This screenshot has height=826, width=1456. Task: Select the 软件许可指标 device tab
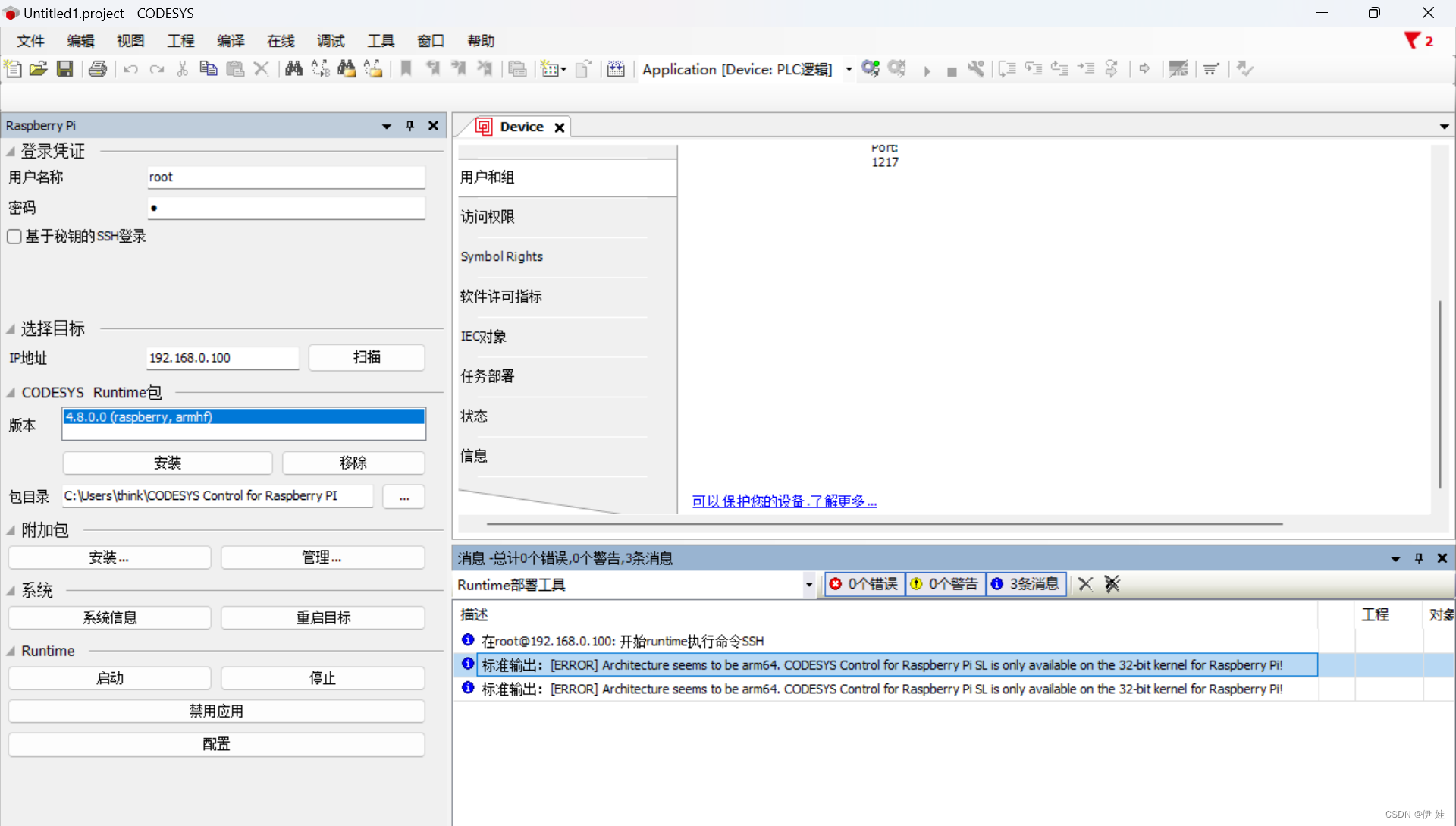point(554,297)
